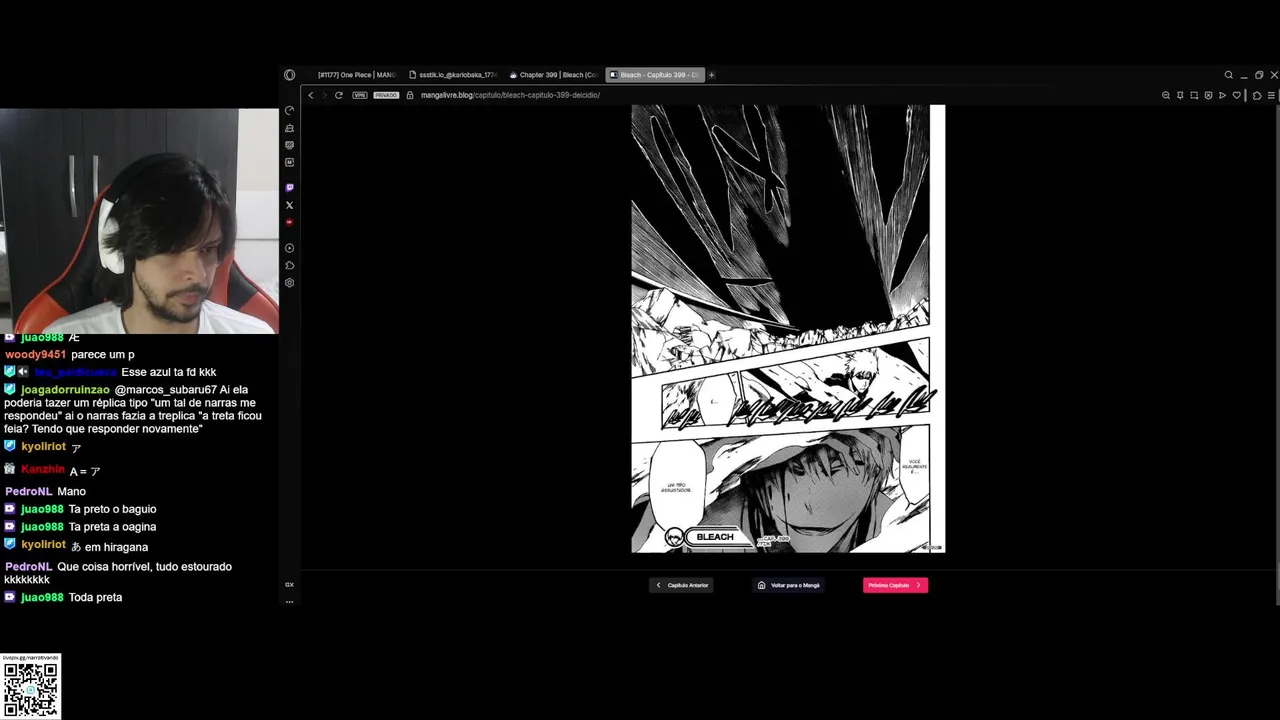Go back with the browser back arrow
The height and width of the screenshot is (720, 1280).
tap(311, 95)
